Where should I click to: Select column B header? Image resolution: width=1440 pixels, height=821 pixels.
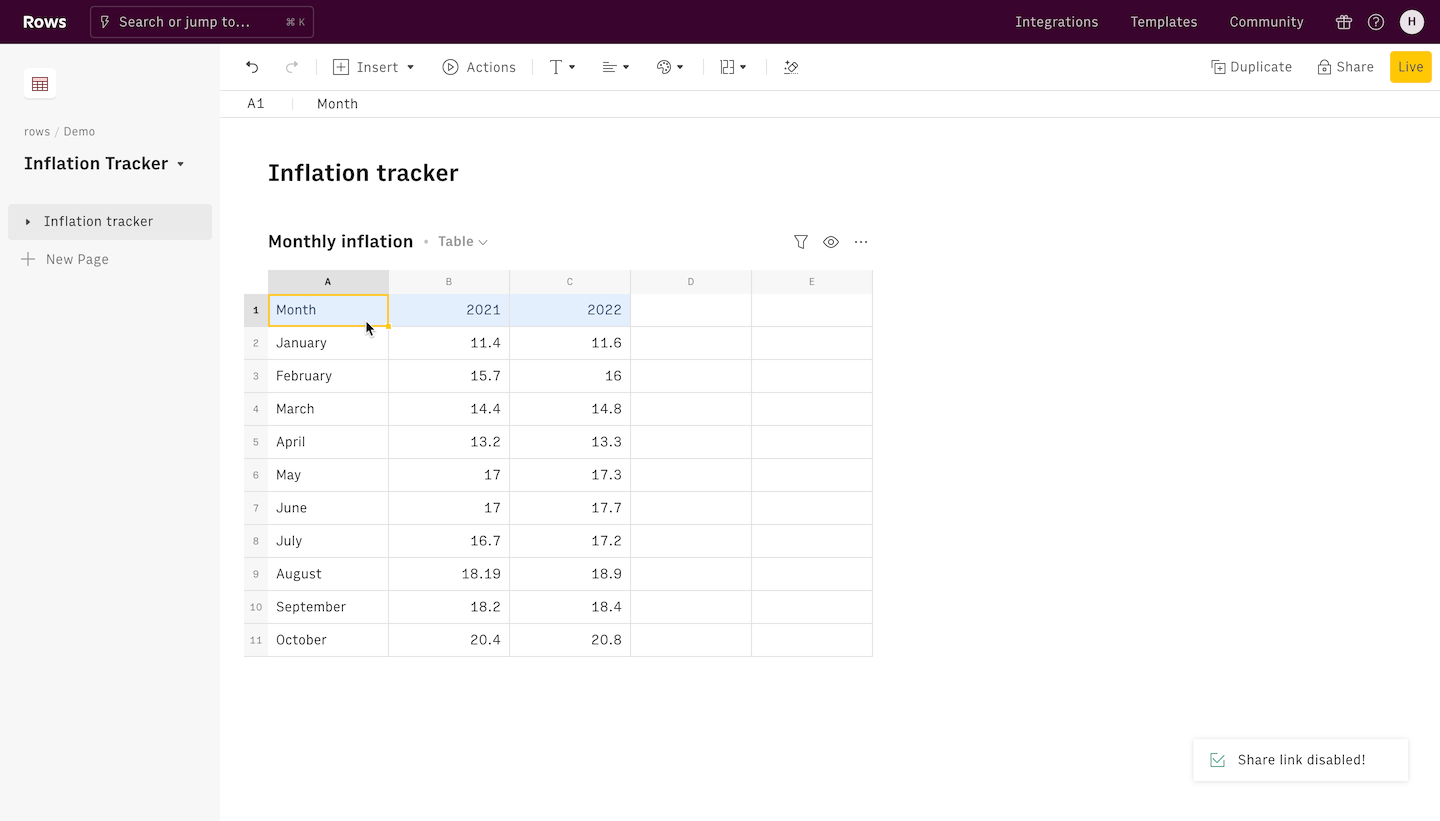[x=449, y=282]
